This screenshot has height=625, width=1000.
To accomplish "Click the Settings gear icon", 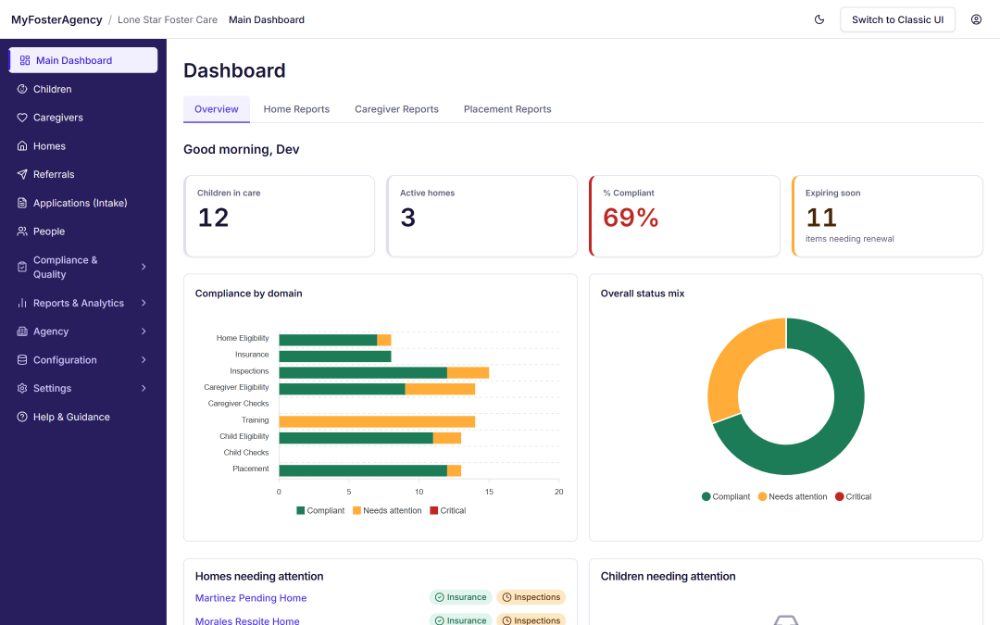I will click(22, 388).
